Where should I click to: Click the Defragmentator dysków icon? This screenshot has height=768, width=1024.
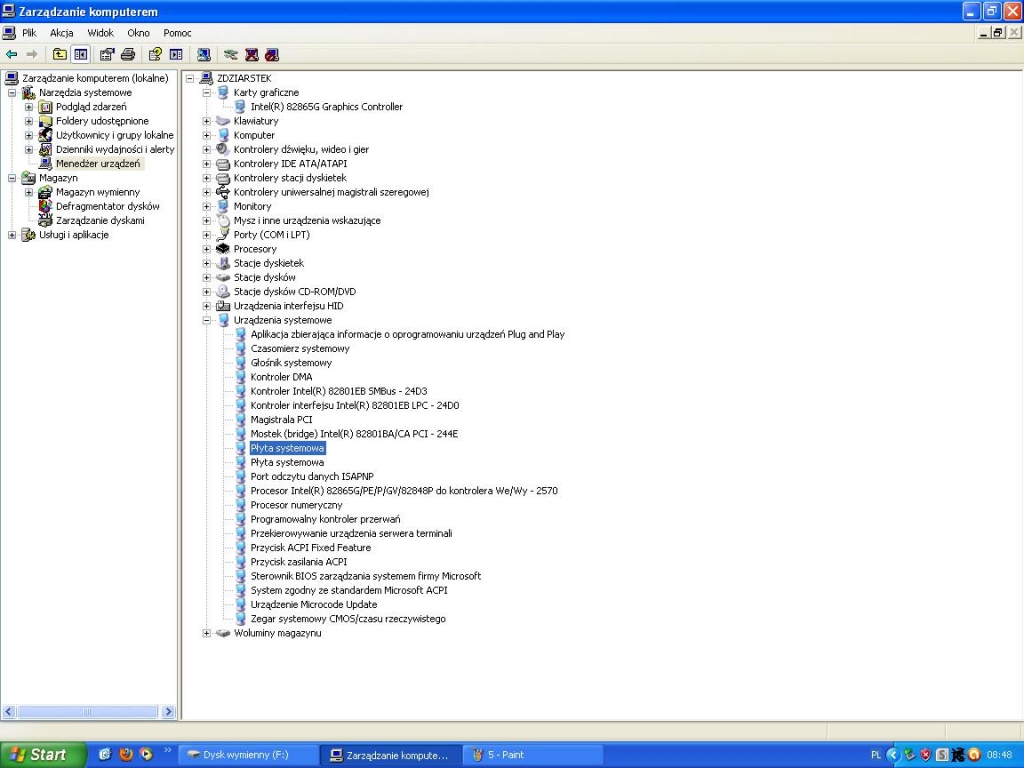pos(45,206)
